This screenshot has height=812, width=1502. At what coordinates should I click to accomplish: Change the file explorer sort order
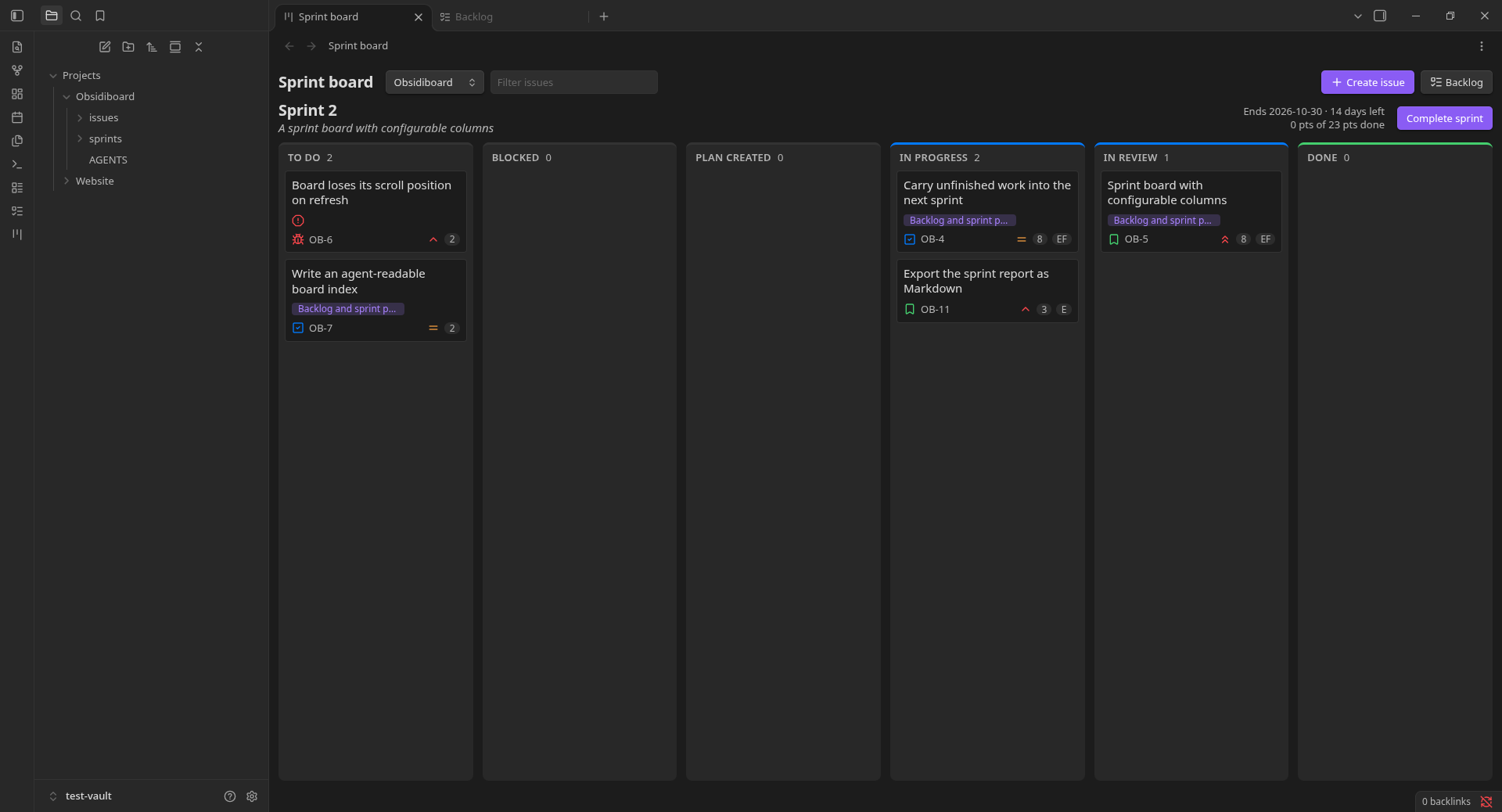[x=152, y=47]
